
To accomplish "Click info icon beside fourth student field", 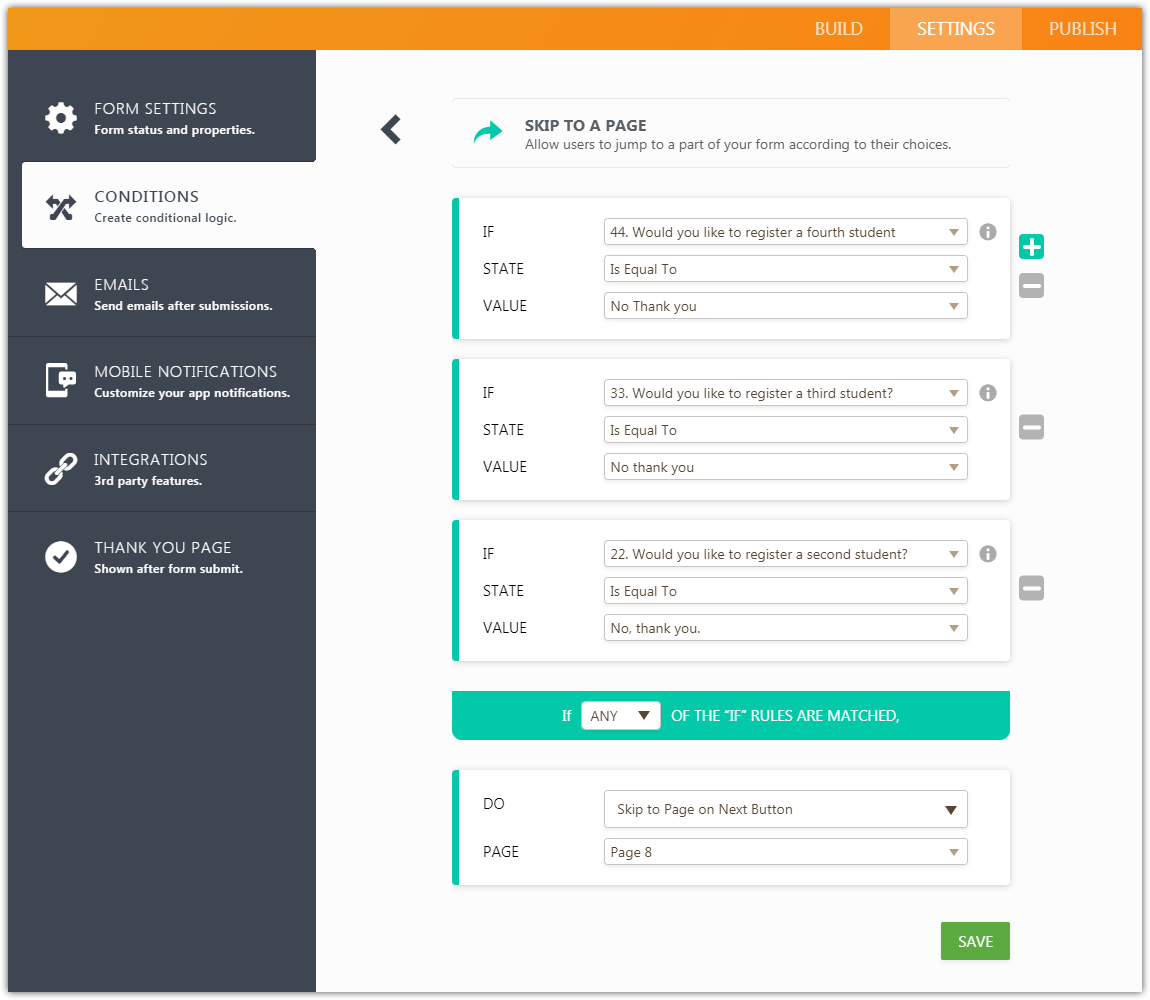I will point(988,232).
